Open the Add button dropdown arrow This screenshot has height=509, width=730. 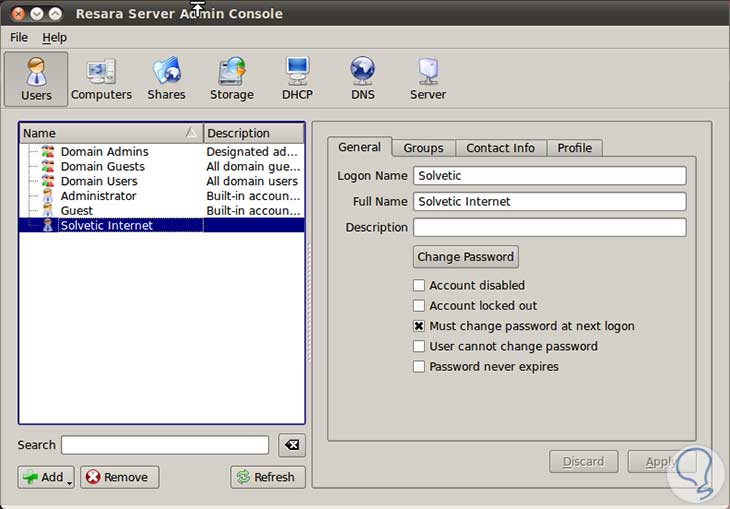[70, 480]
